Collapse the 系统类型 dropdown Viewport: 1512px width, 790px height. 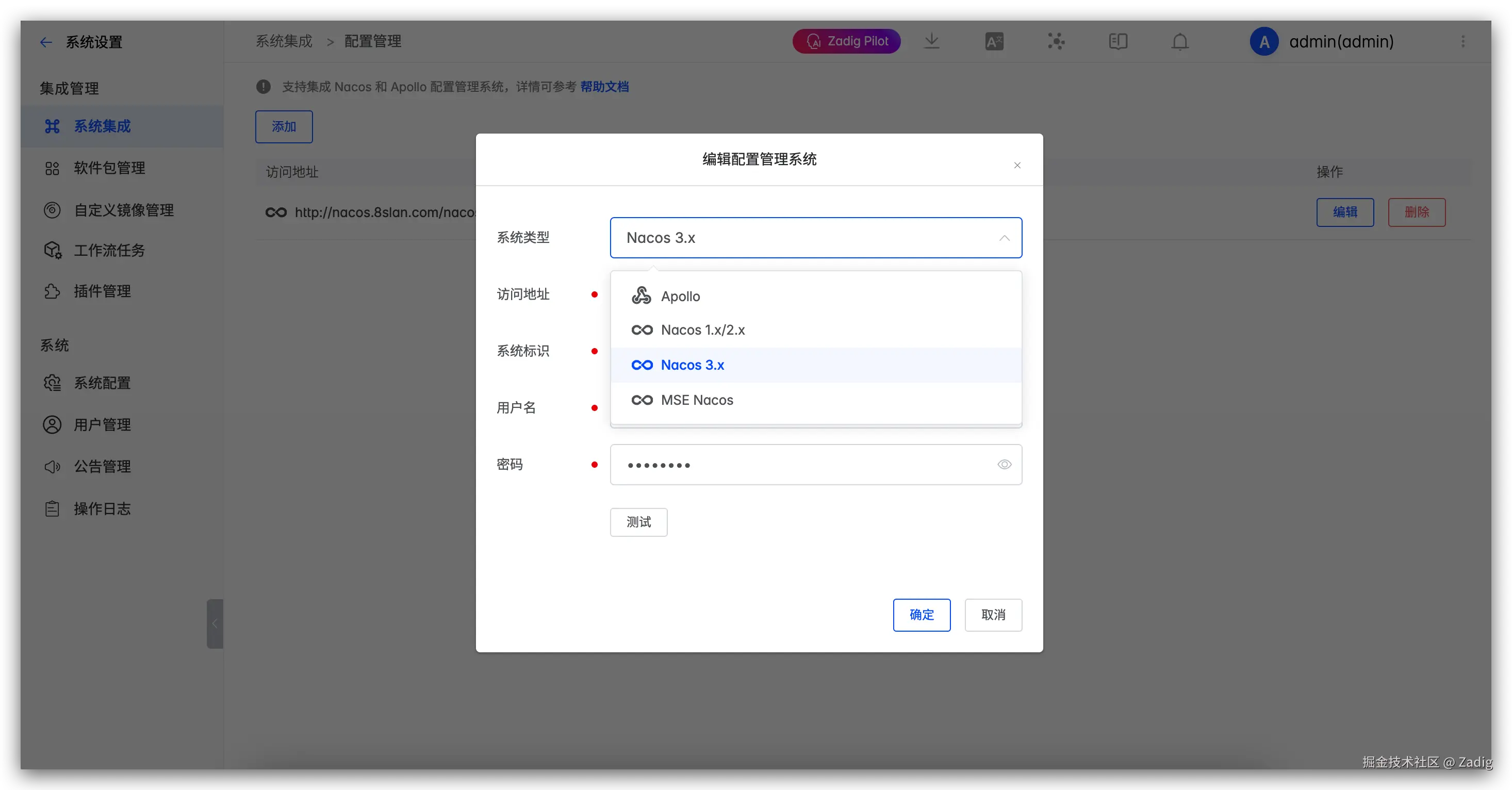click(x=1004, y=238)
